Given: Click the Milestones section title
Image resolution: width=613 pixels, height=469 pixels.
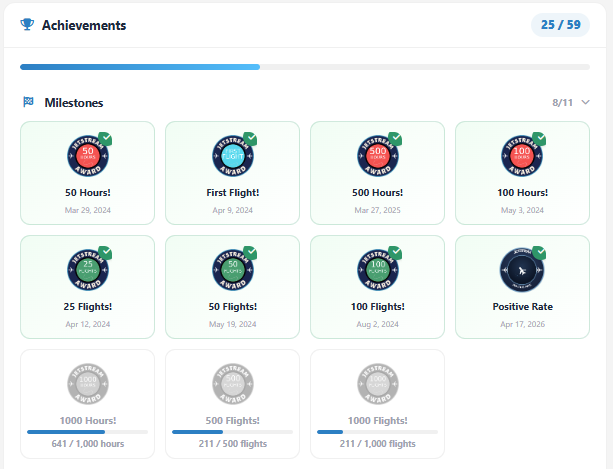Looking at the screenshot, I should (74, 103).
